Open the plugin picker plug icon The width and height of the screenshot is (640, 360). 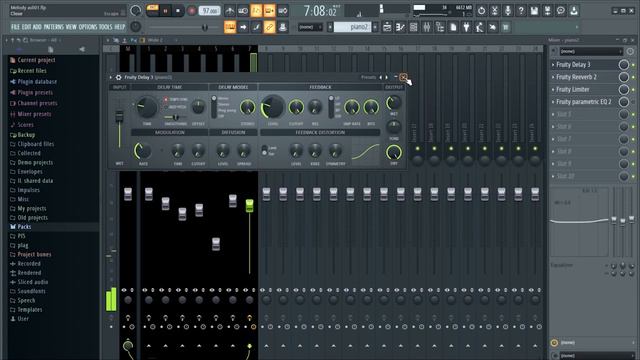466,27
